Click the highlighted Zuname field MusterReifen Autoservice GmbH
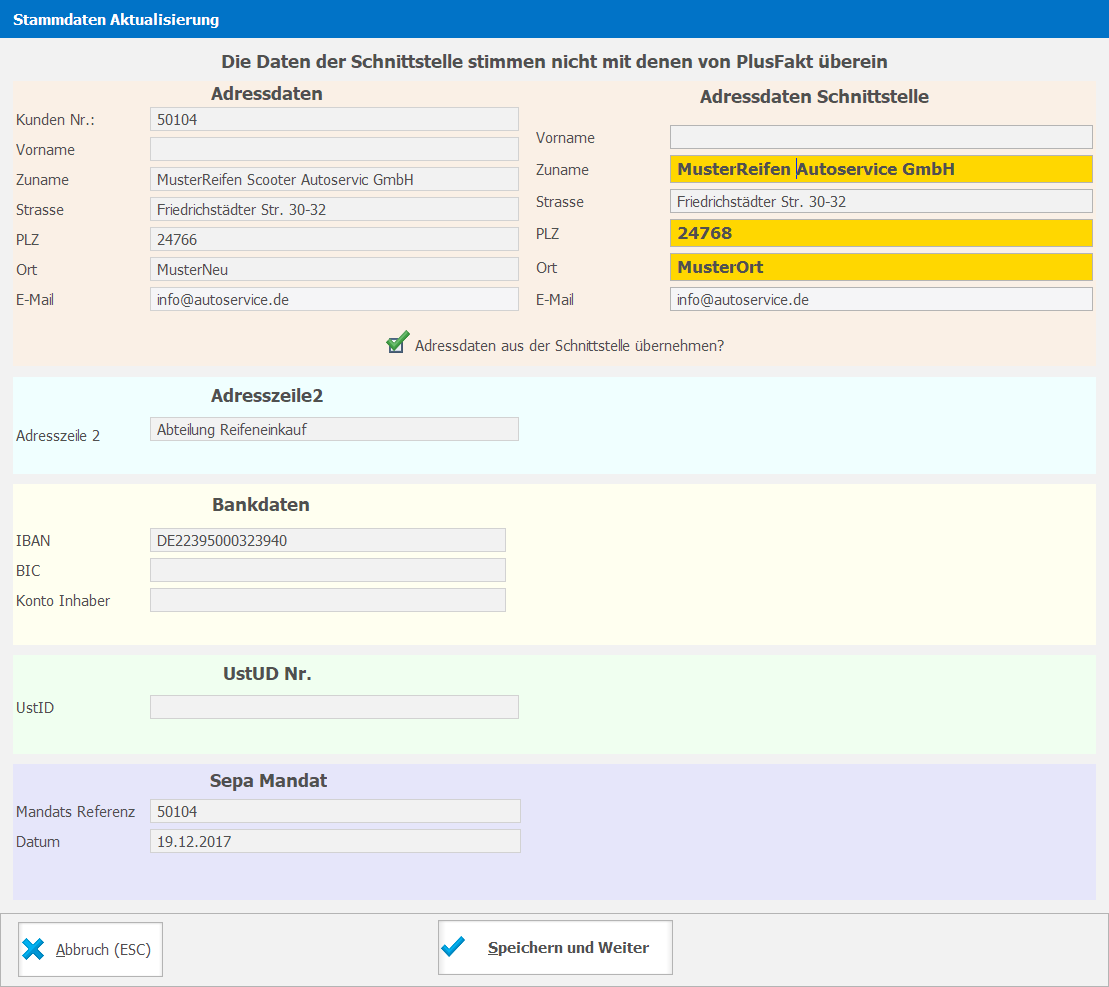 (881, 169)
